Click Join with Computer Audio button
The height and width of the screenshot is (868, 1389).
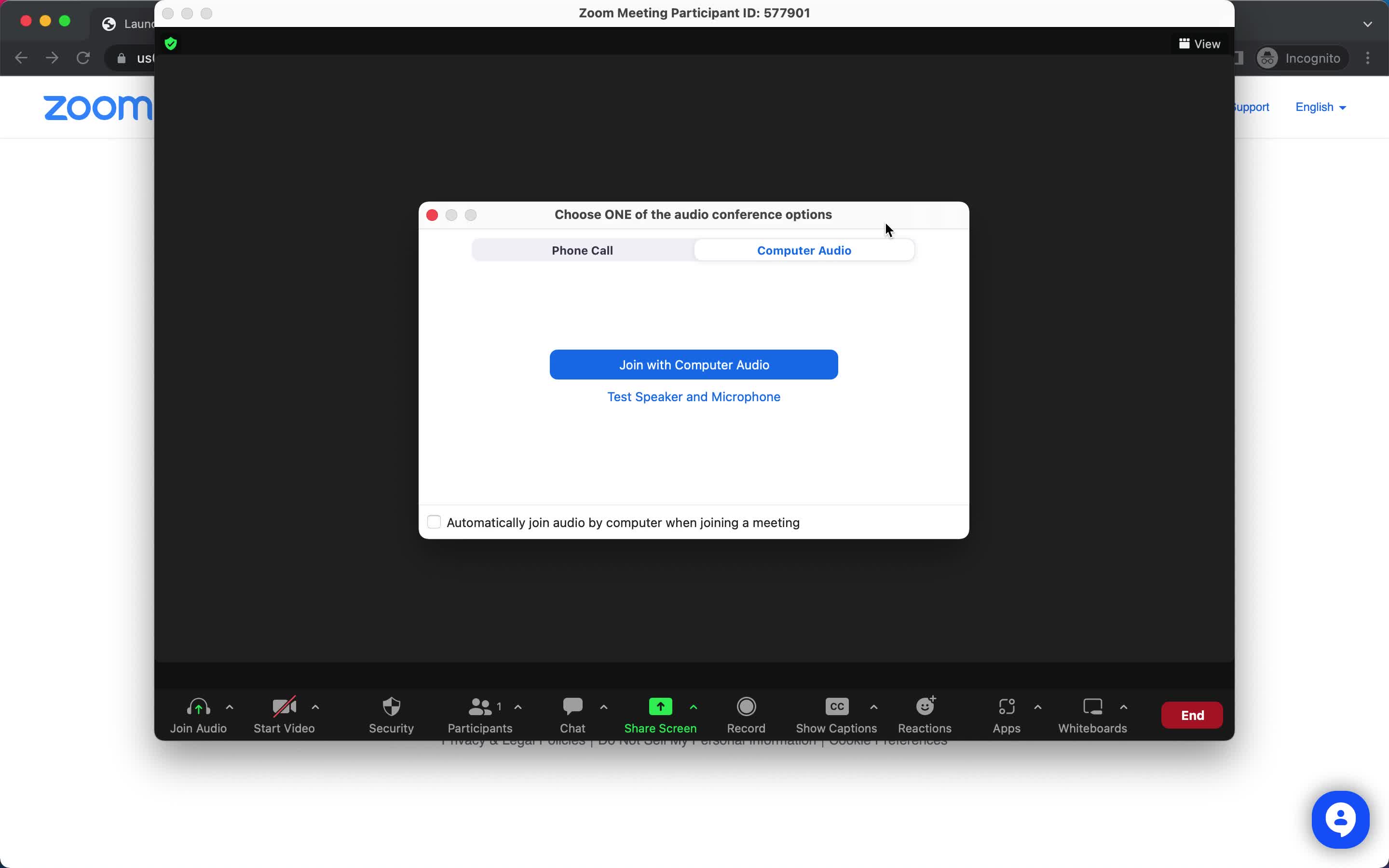point(693,364)
